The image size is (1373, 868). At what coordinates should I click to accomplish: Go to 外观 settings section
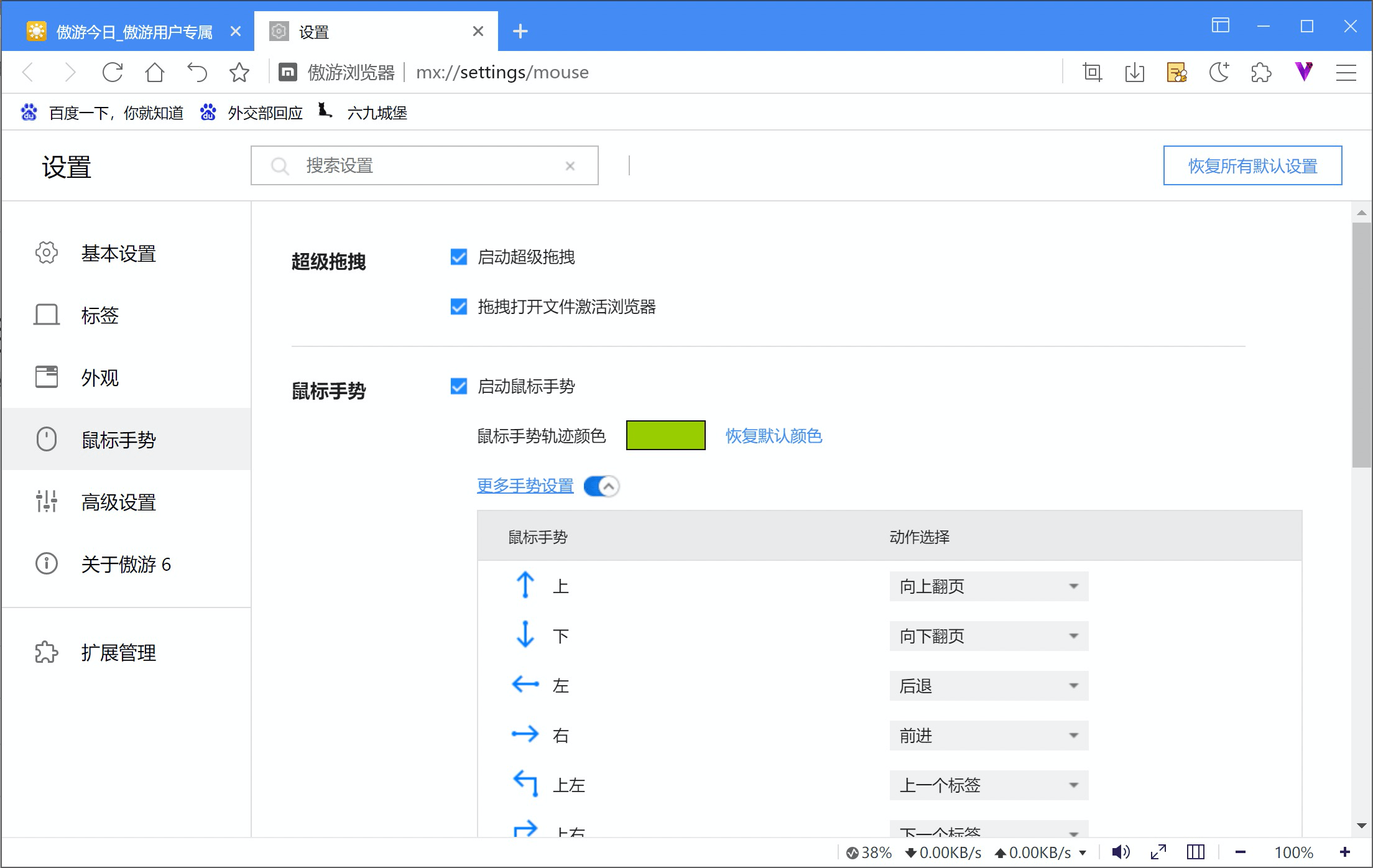pyautogui.click(x=126, y=377)
